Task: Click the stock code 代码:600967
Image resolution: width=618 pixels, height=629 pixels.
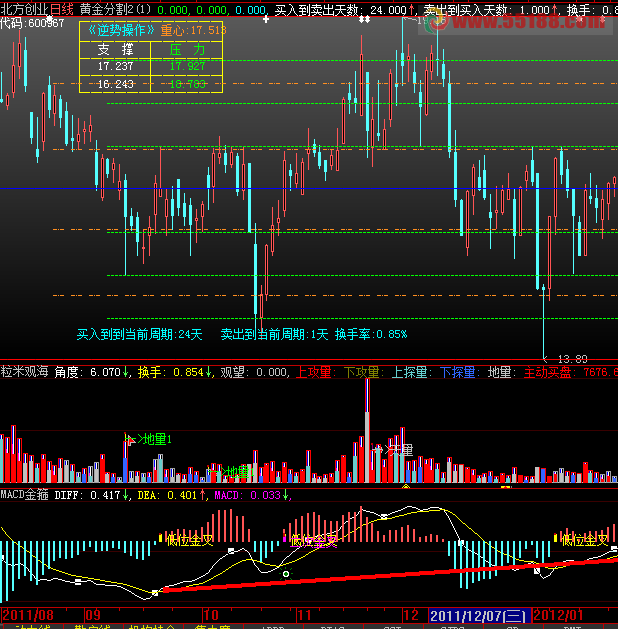Action: 32,24
